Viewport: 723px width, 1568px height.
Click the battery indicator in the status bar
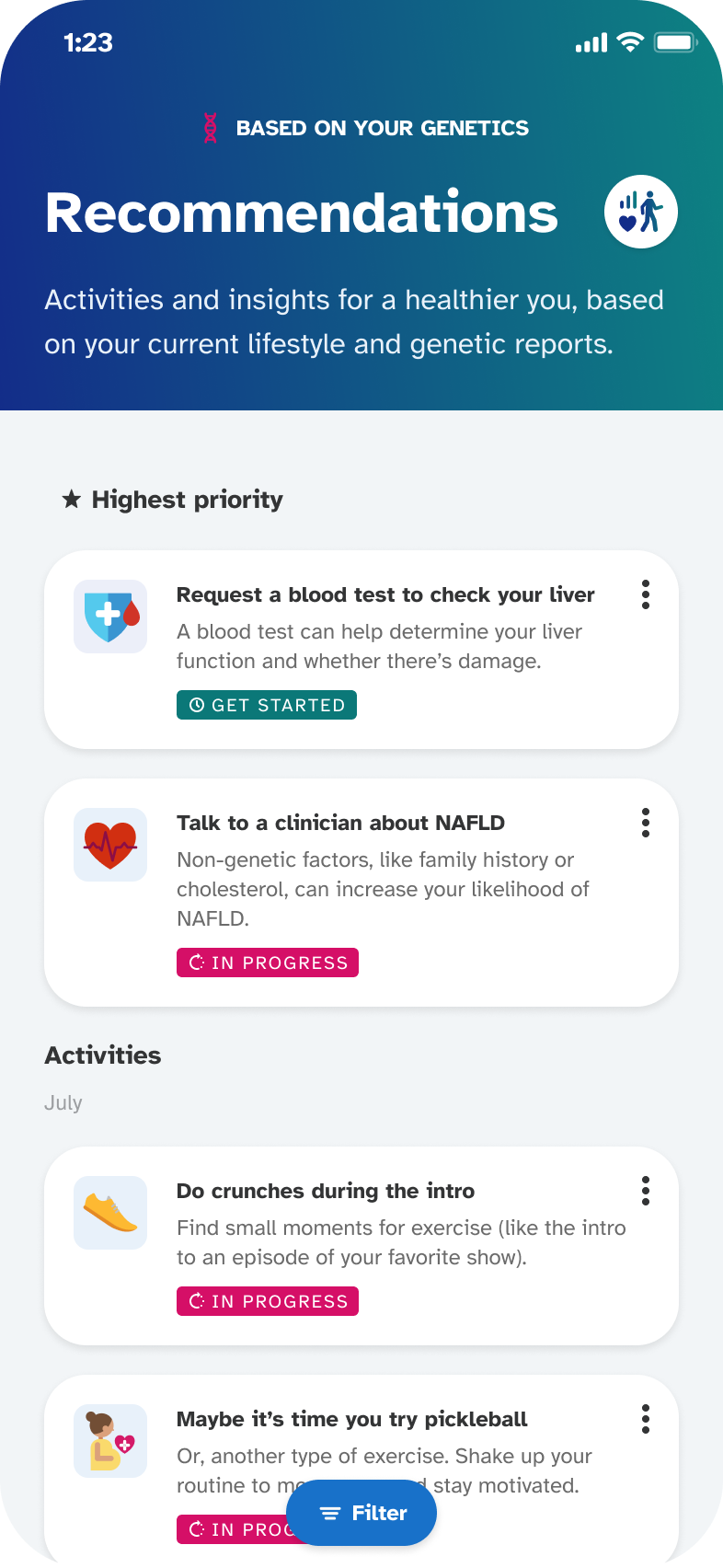click(x=675, y=41)
